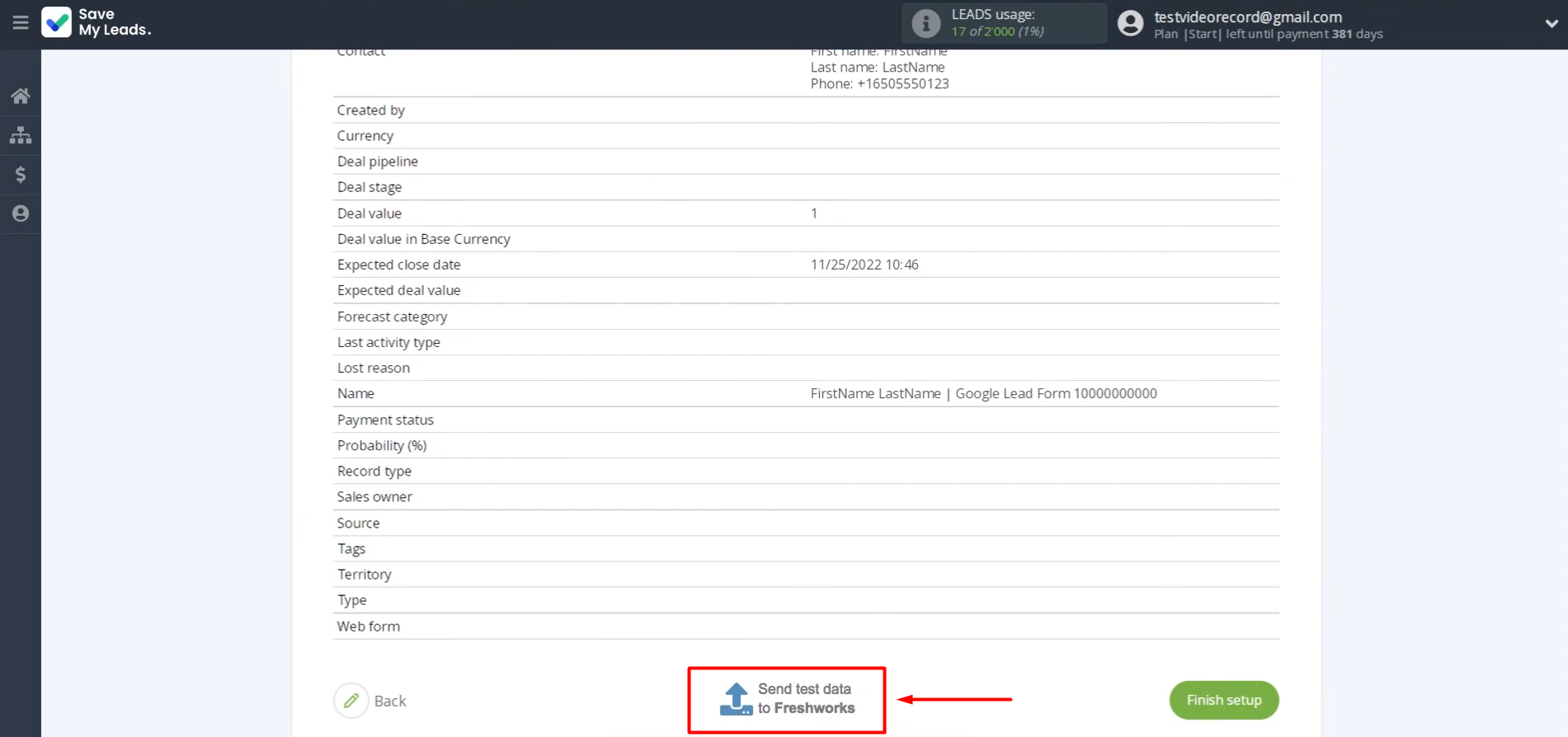Select the Territory row label
This screenshot has width=1568, height=737.
pos(364,575)
